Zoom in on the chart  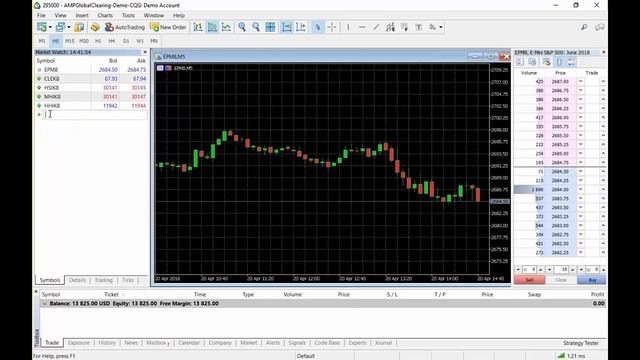pyautogui.click(x=242, y=27)
